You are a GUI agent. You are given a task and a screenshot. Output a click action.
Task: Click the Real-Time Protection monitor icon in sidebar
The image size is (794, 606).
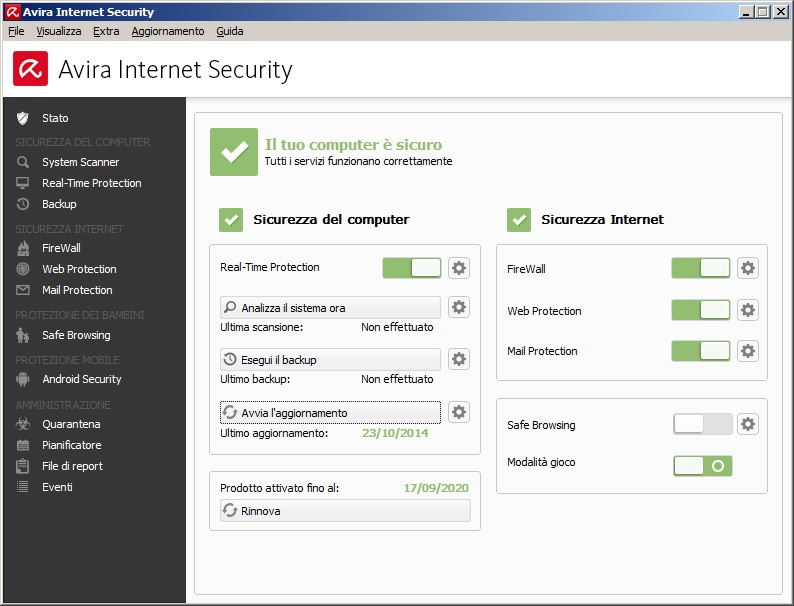click(22, 183)
